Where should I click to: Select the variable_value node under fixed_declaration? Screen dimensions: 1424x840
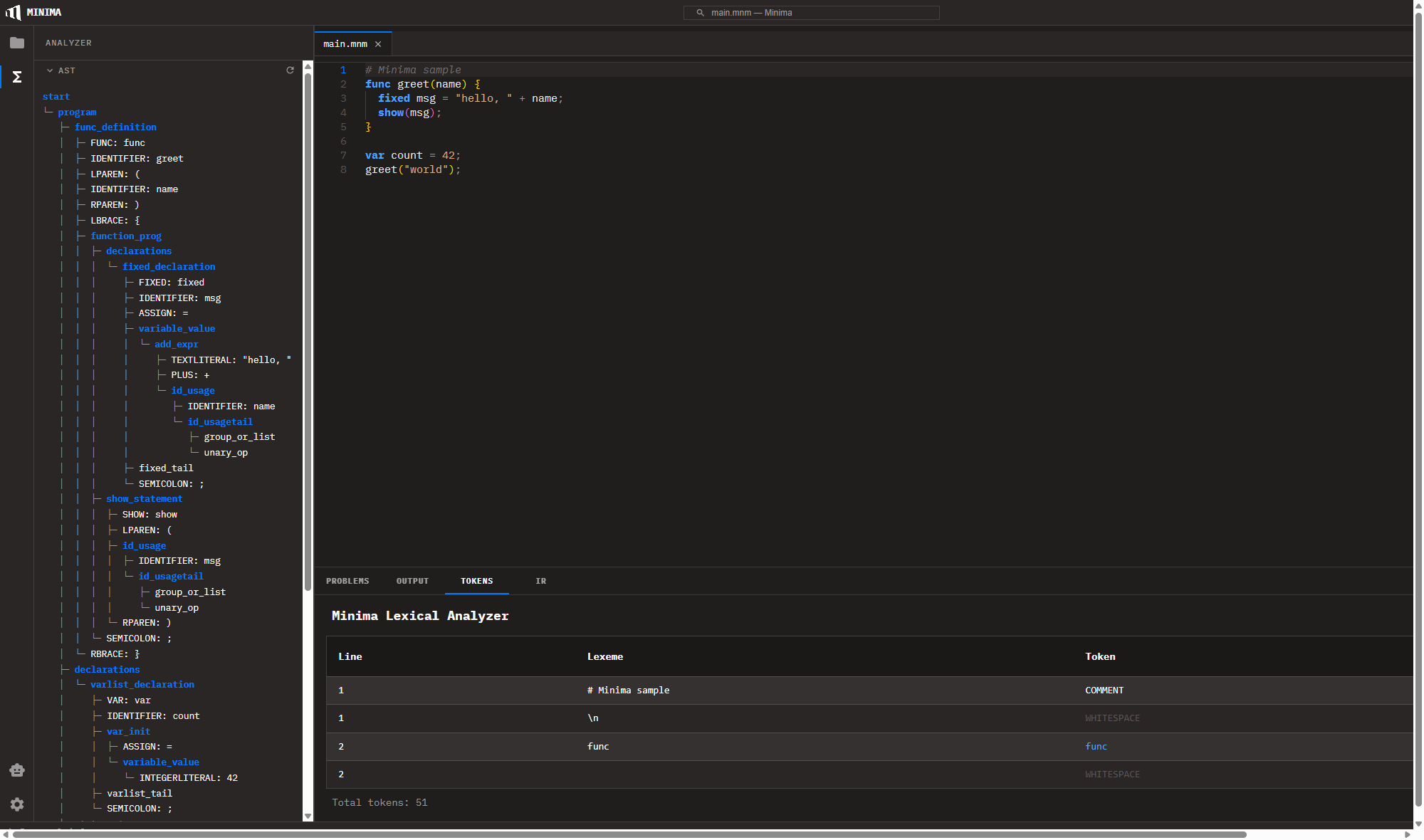pos(177,329)
